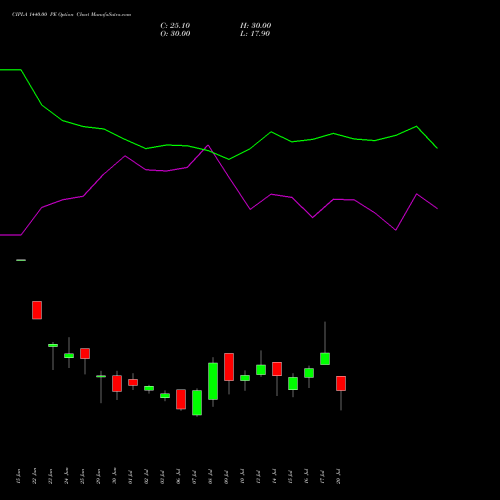Click the 24 Jun date axis label
This screenshot has height=500, width=500.
click(x=66, y=476)
